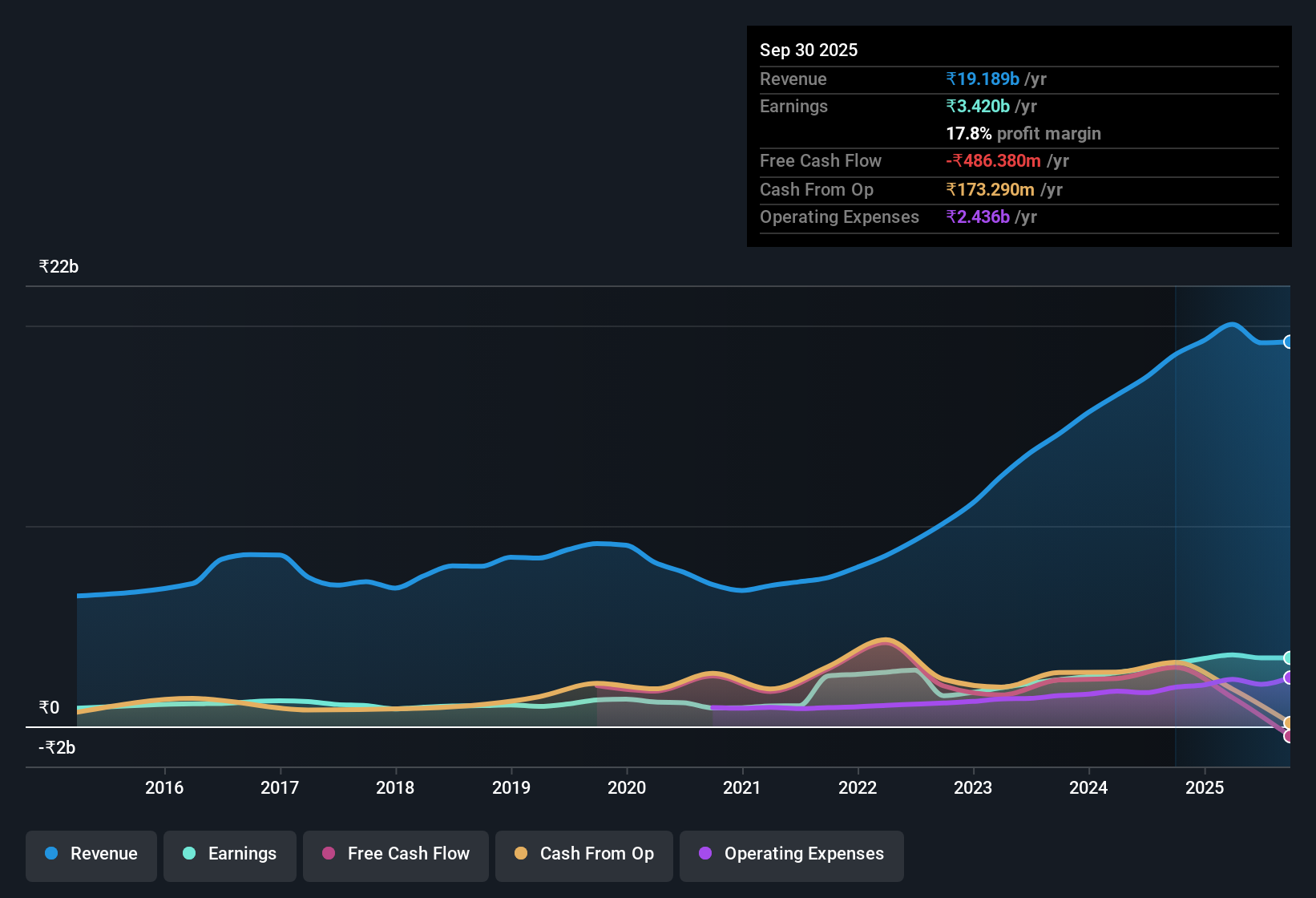Select the Earnings legend entry
This screenshot has height=898, width=1316.
point(230,856)
